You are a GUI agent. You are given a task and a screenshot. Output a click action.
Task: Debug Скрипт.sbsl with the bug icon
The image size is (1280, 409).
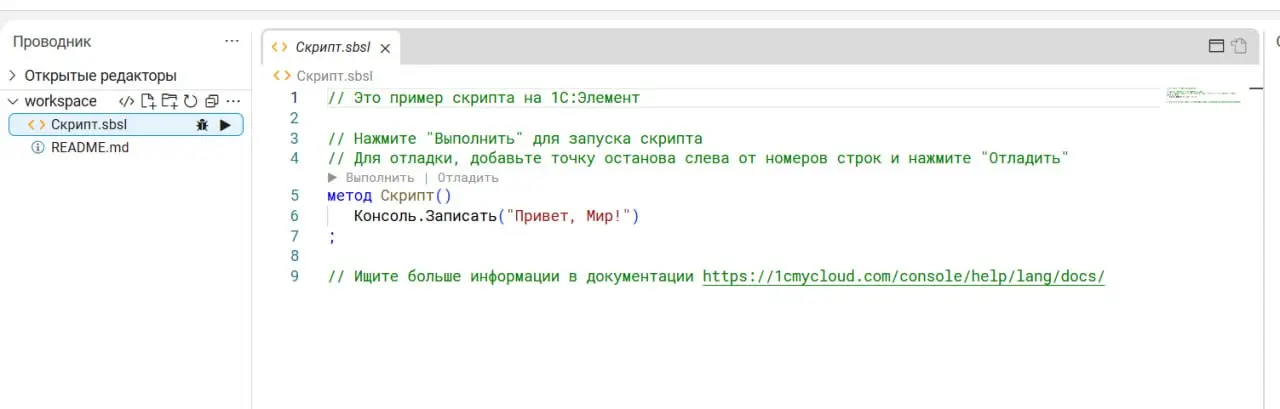point(202,125)
